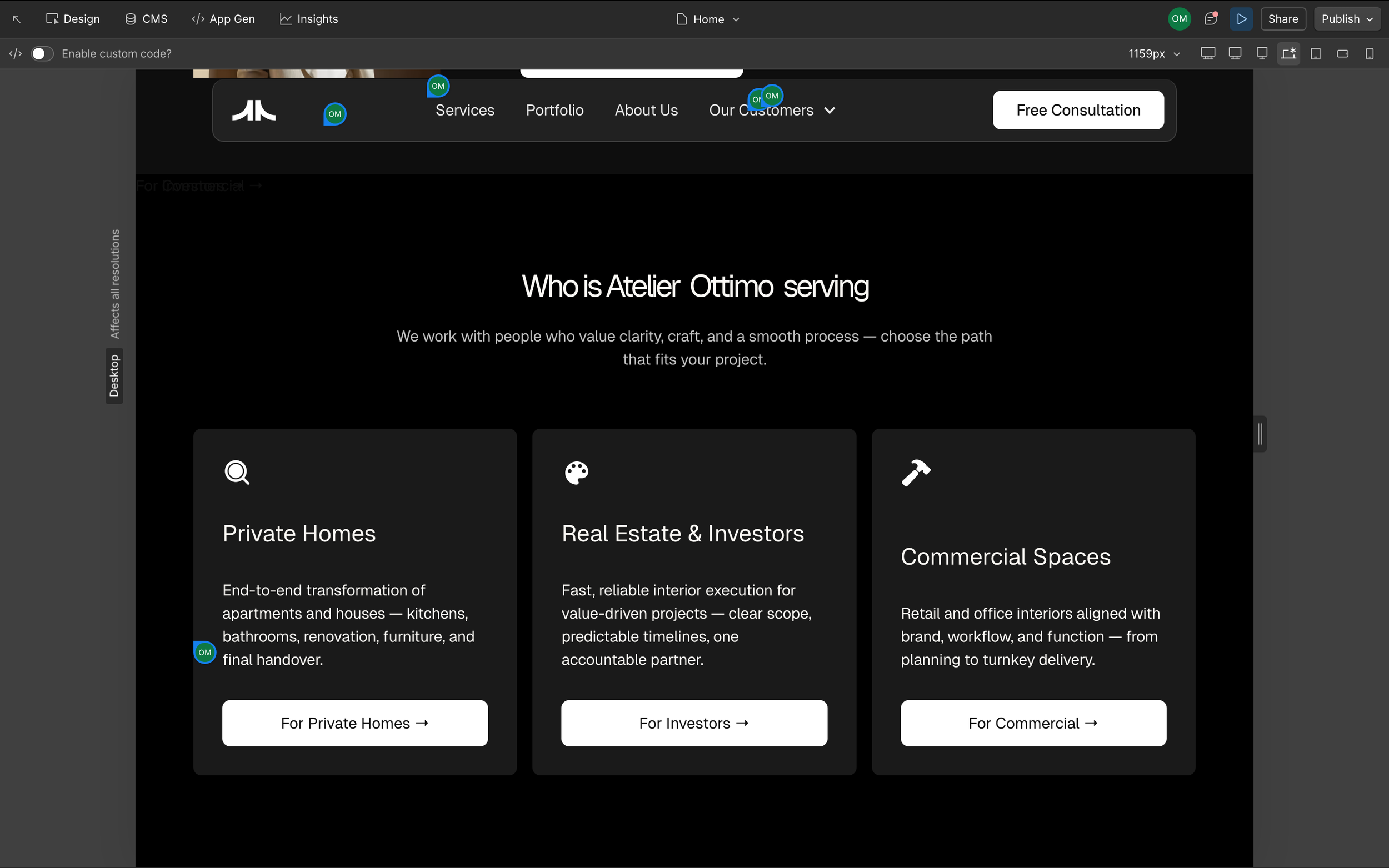Click the OM user avatar in top bar
This screenshot has width=1389, height=868.
[1179, 19]
